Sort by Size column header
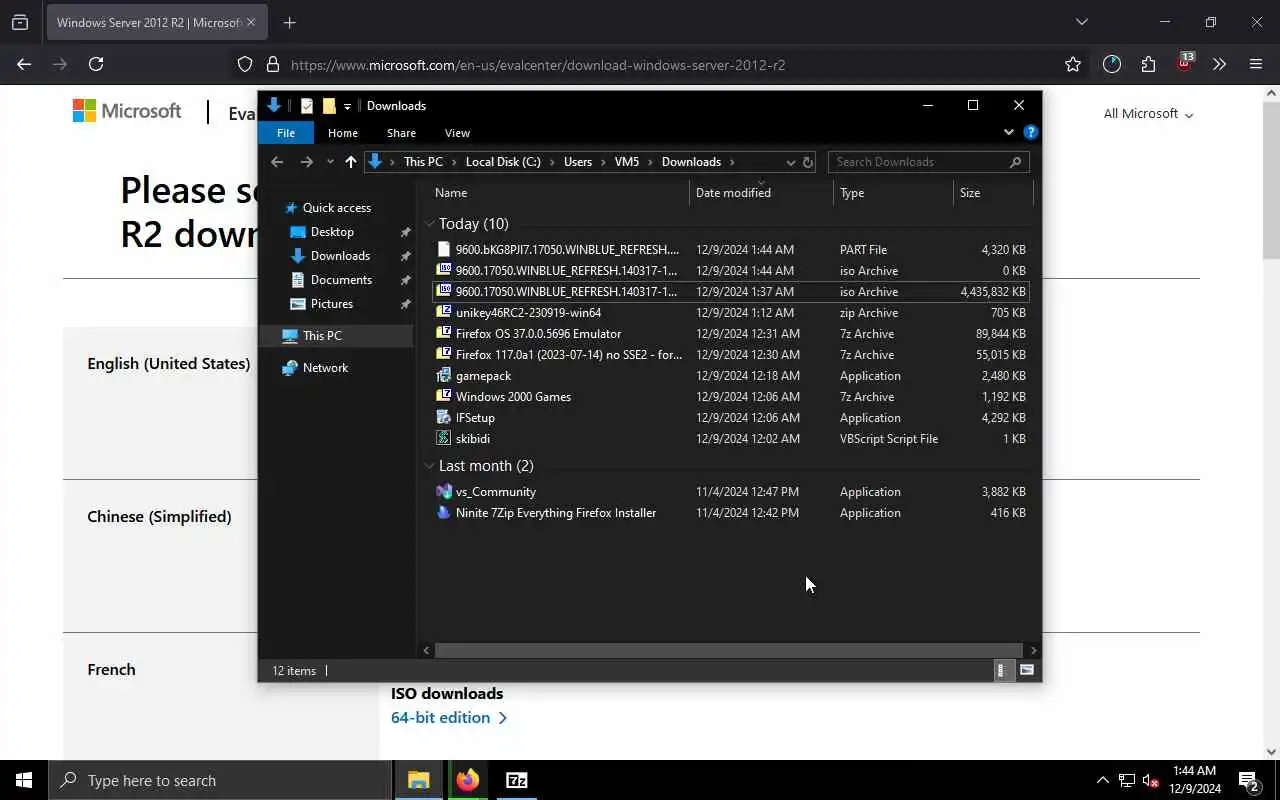This screenshot has width=1280, height=800. pyautogui.click(x=992, y=193)
